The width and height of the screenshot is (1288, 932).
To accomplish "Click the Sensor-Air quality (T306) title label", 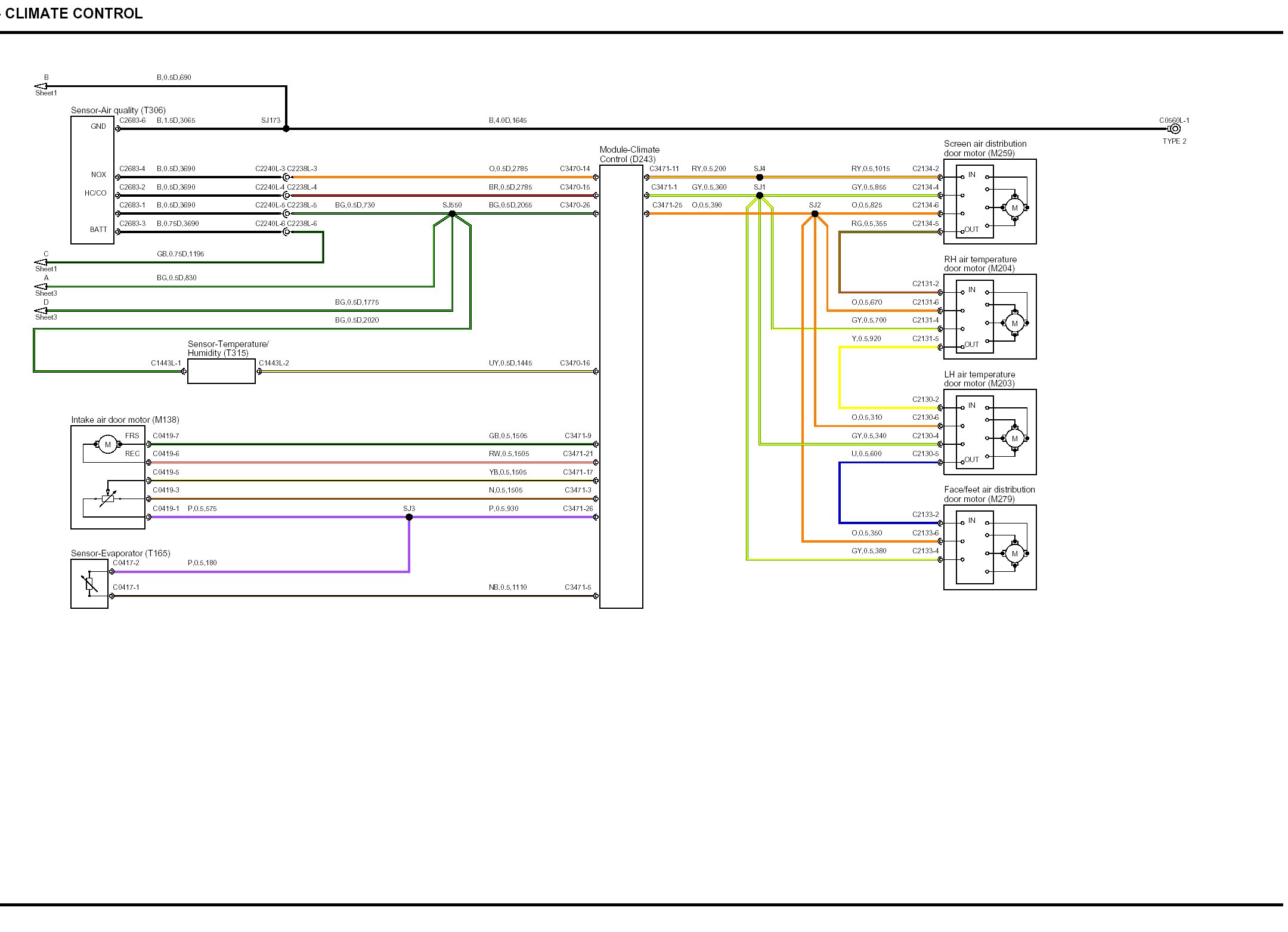I will coord(118,110).
